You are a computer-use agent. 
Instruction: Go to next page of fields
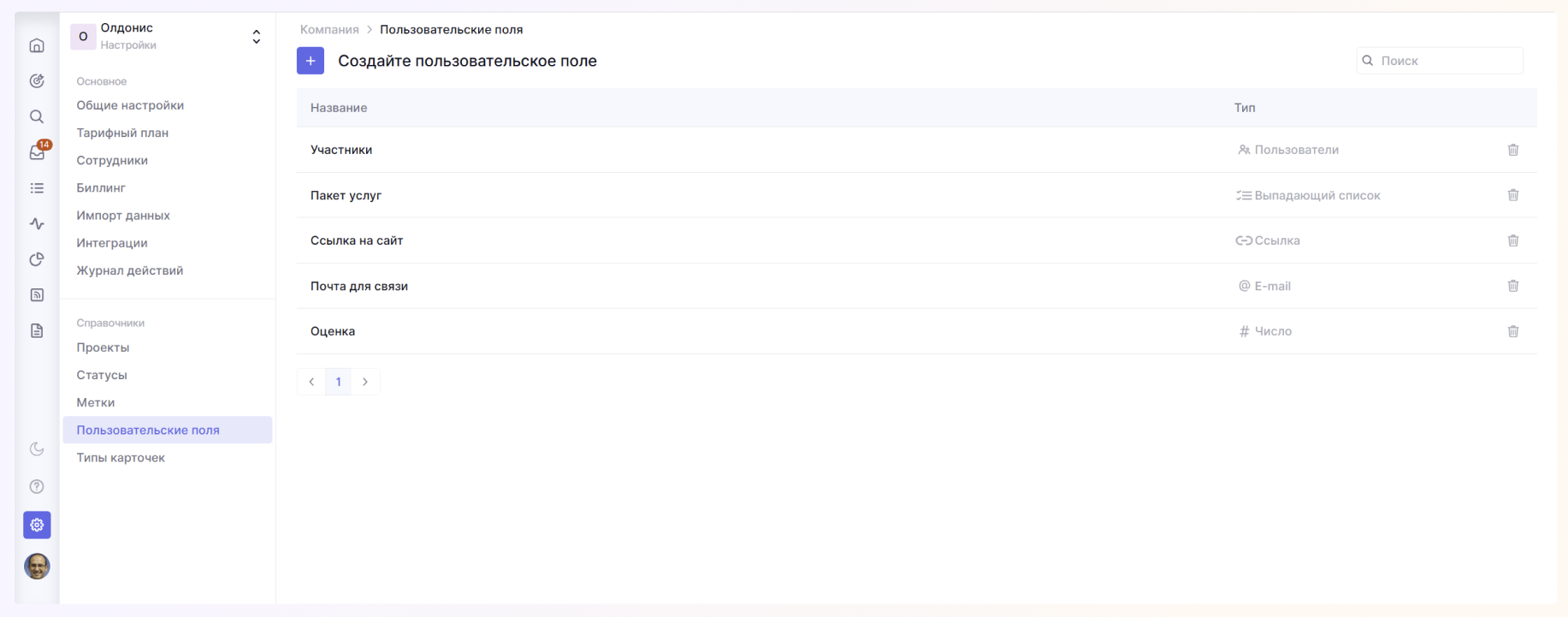tap(365, 382)
